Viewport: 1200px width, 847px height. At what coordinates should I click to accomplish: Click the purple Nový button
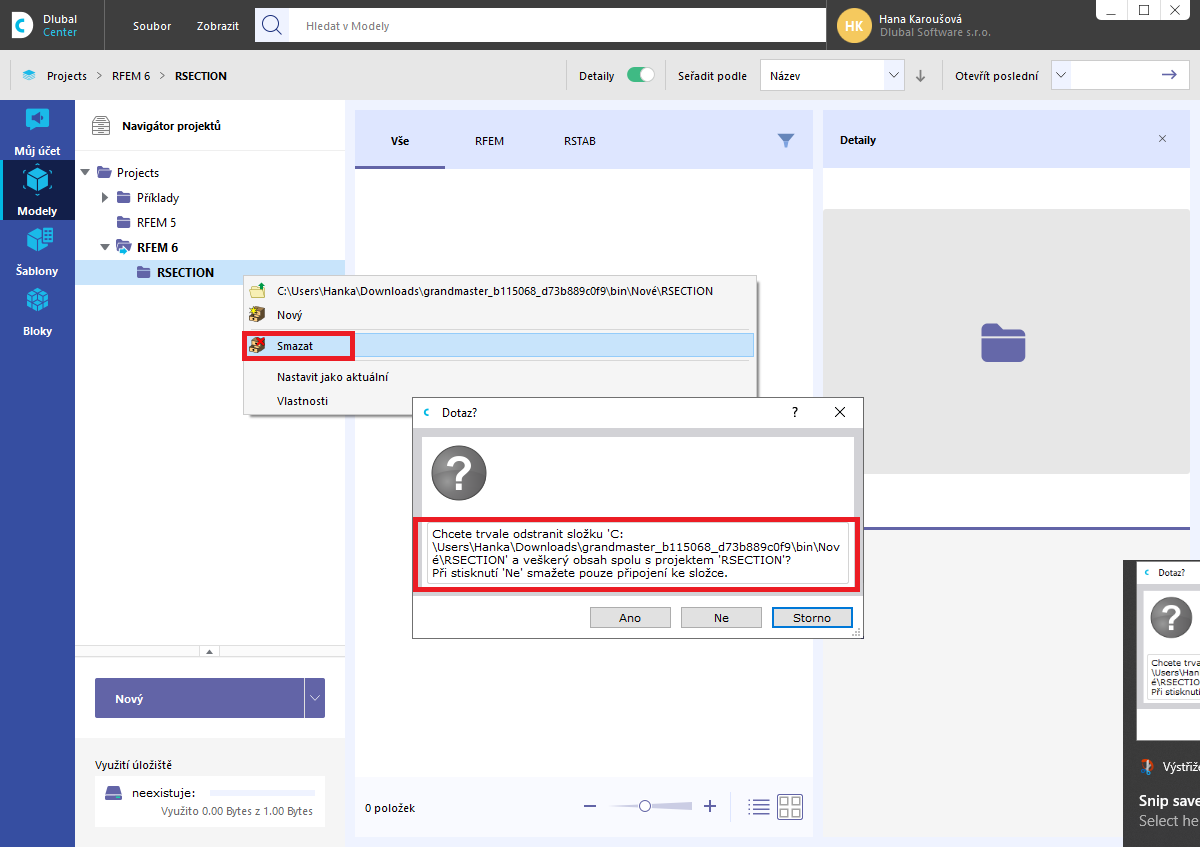pos(199,698)
